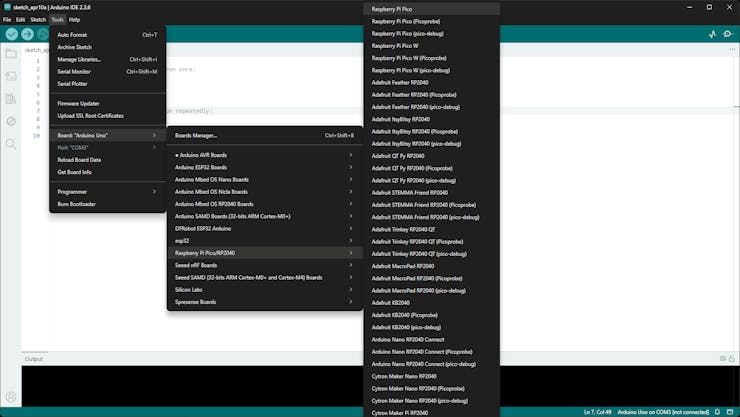Open Serial Monitor from Tools menu
The image size is (740, 417).
108,72
